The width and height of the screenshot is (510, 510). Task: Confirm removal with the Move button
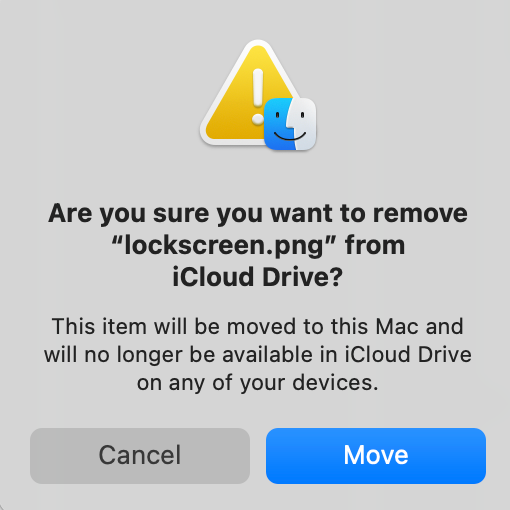(x=376, y=456)
